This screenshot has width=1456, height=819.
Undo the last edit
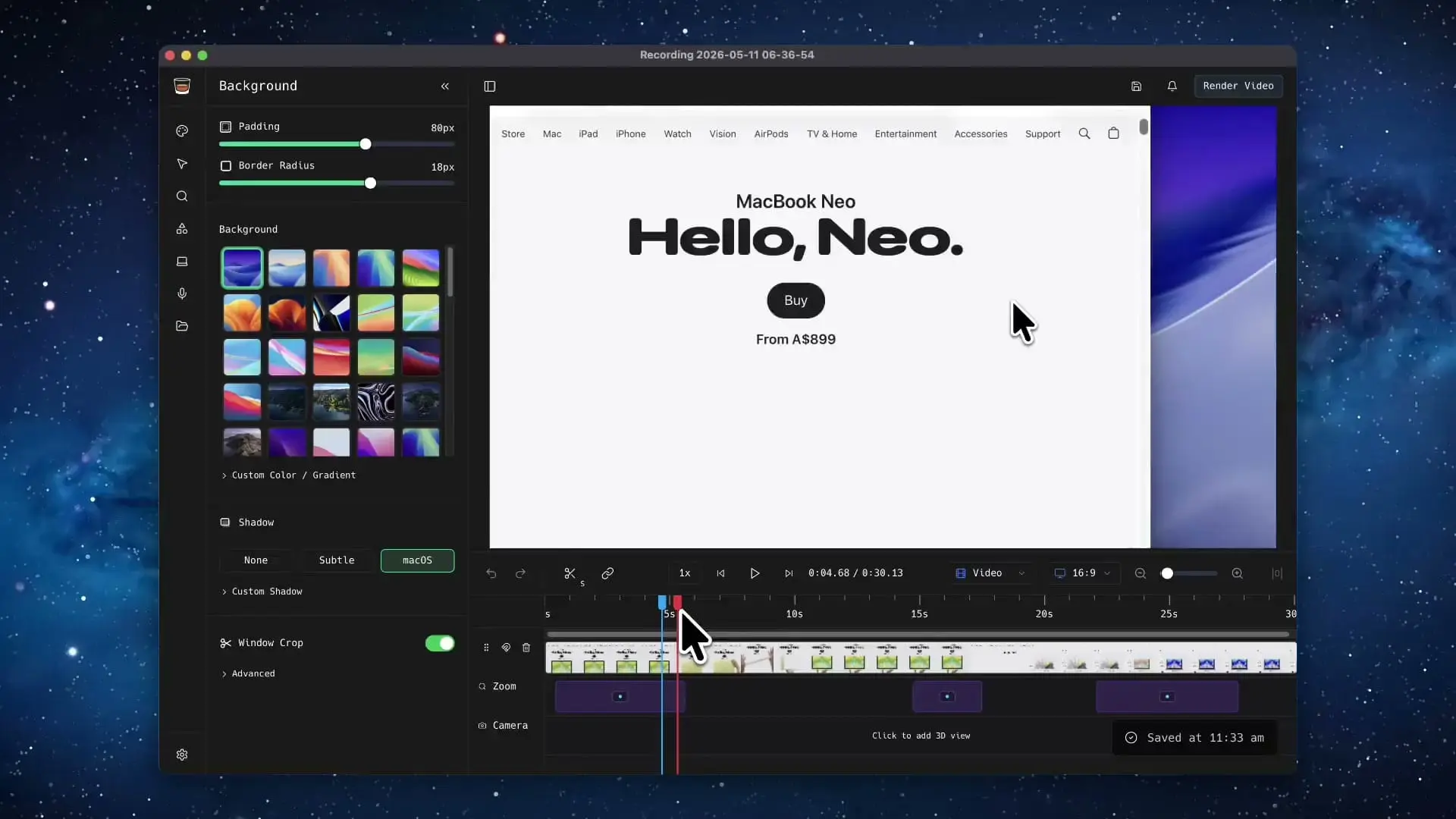coord(491,573)
